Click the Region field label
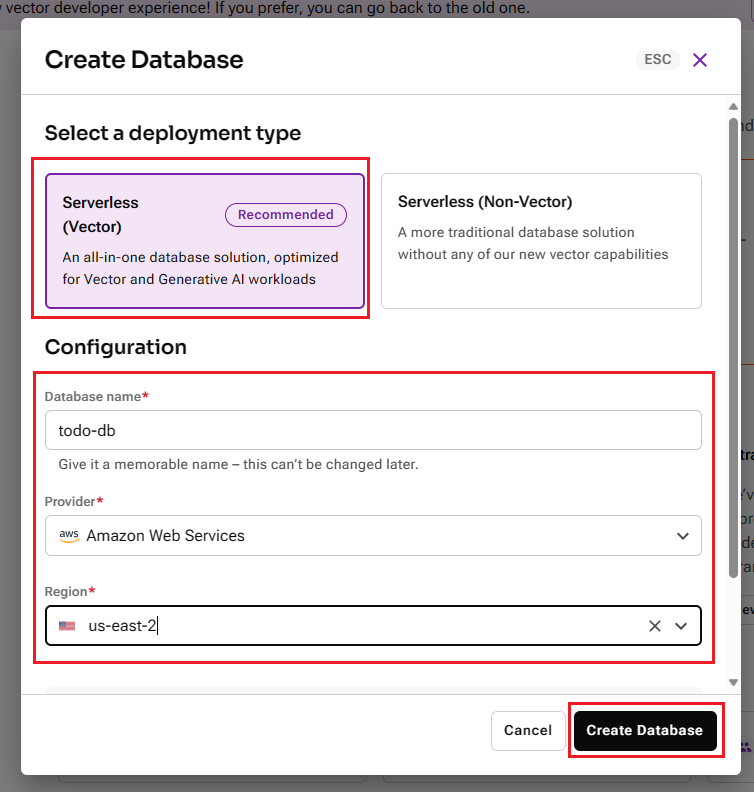754x792 pixels. pos(66,592)
